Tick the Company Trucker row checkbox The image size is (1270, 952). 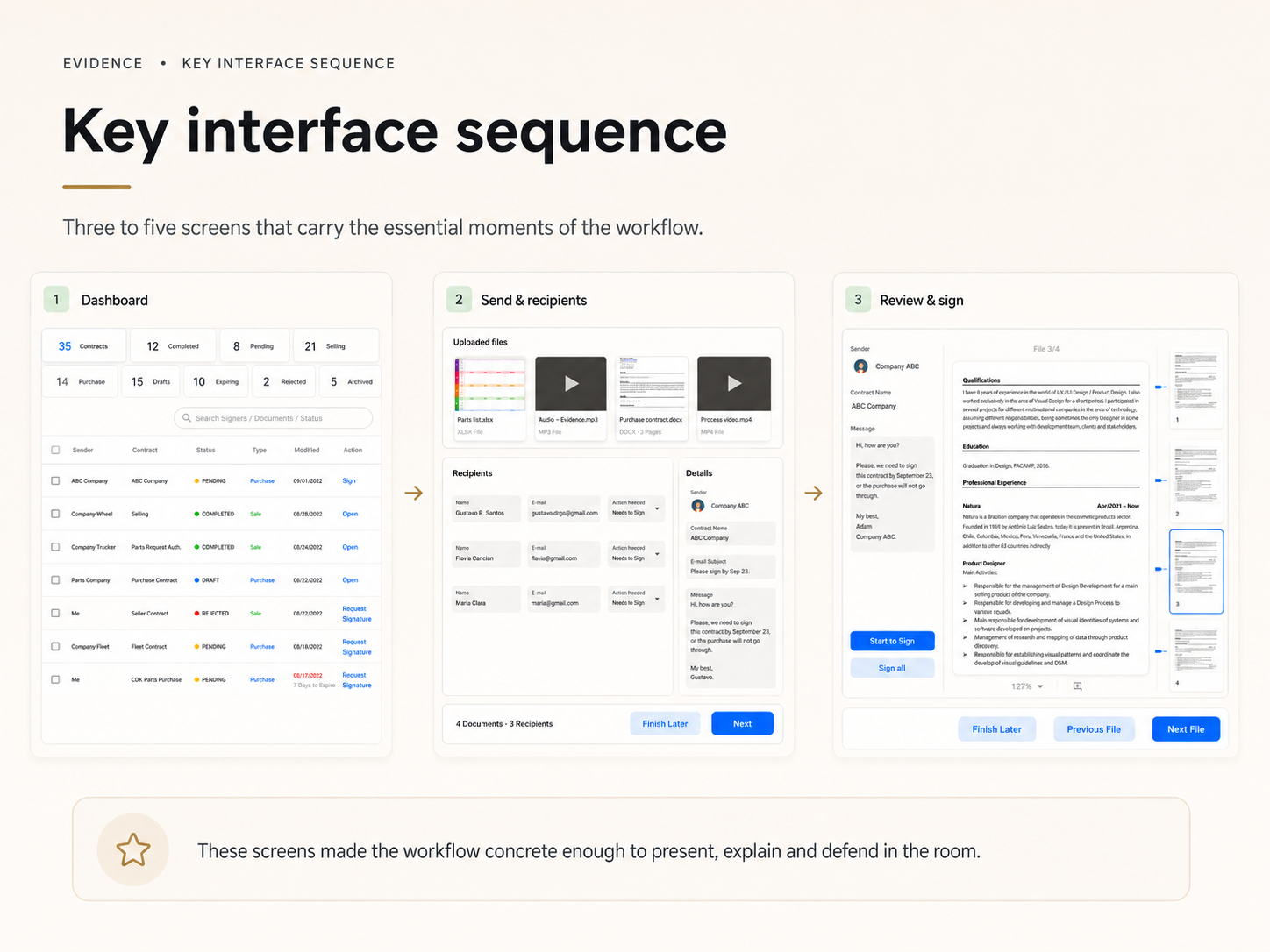click(55, 547)
